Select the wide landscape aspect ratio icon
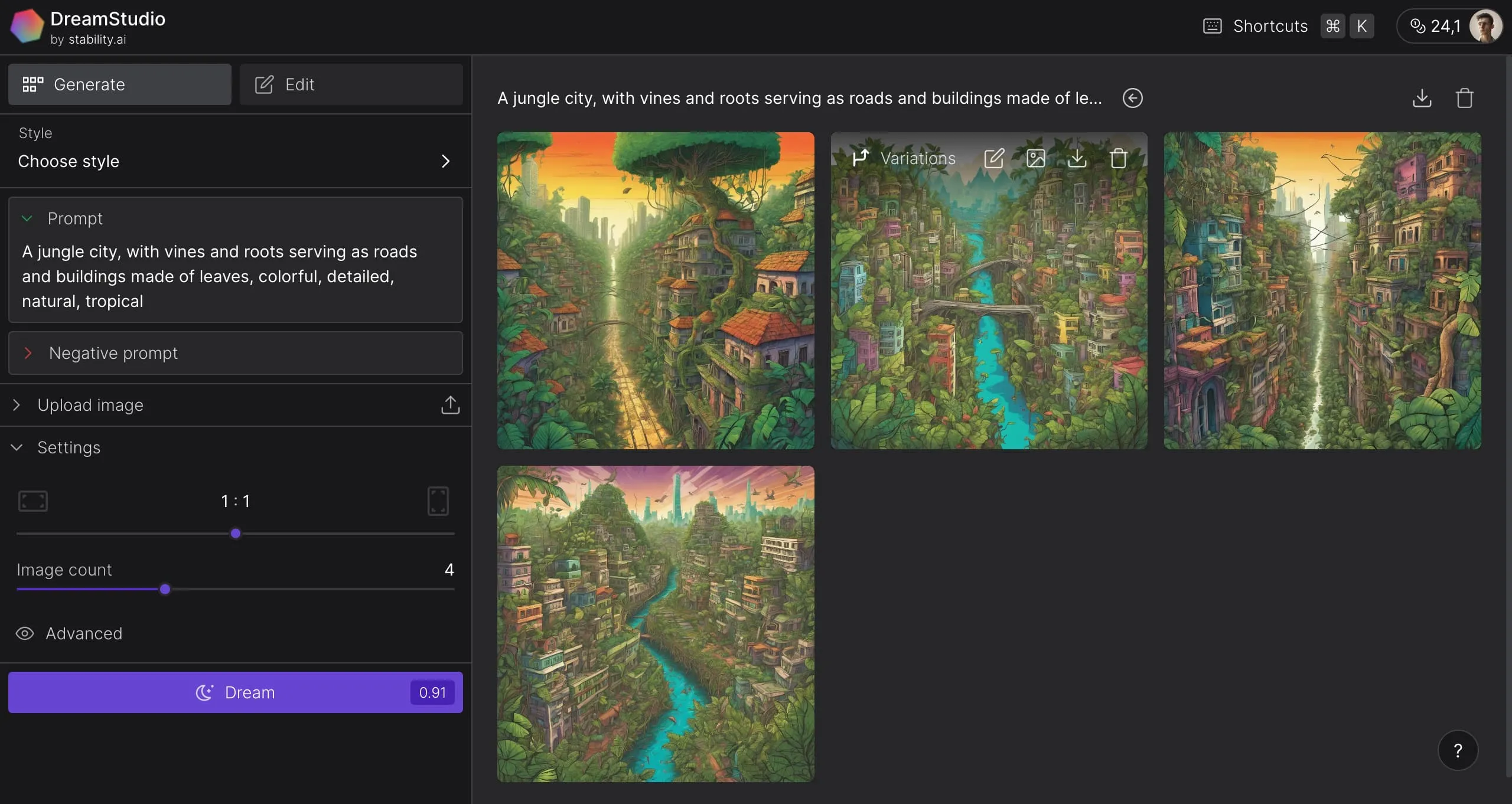 point(32,501)
